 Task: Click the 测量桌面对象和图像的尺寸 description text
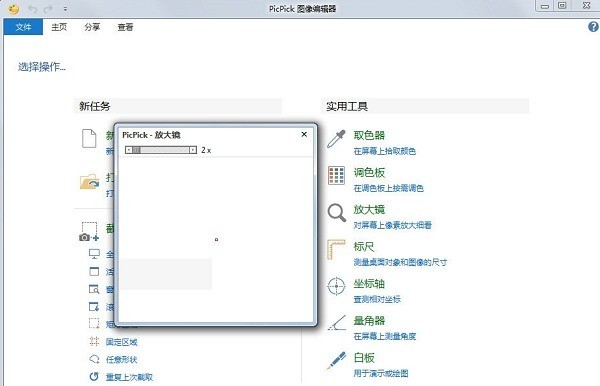point(400,262)
